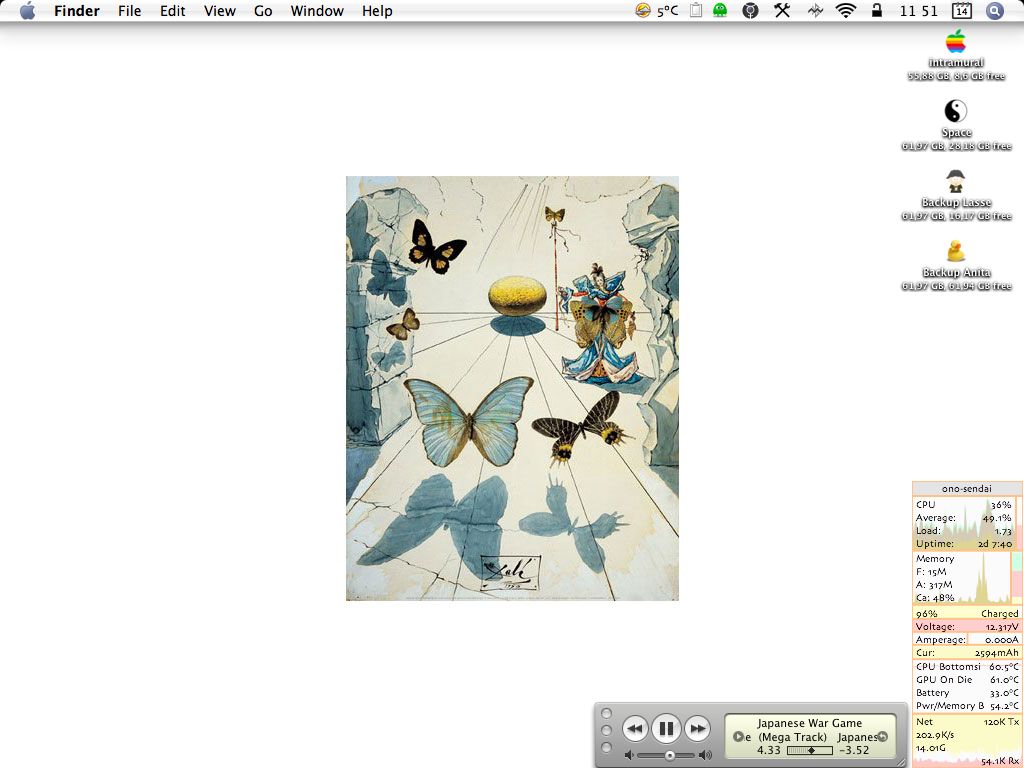Open the Window menu
Screen dimensions: 1024x768
[317, 11]
